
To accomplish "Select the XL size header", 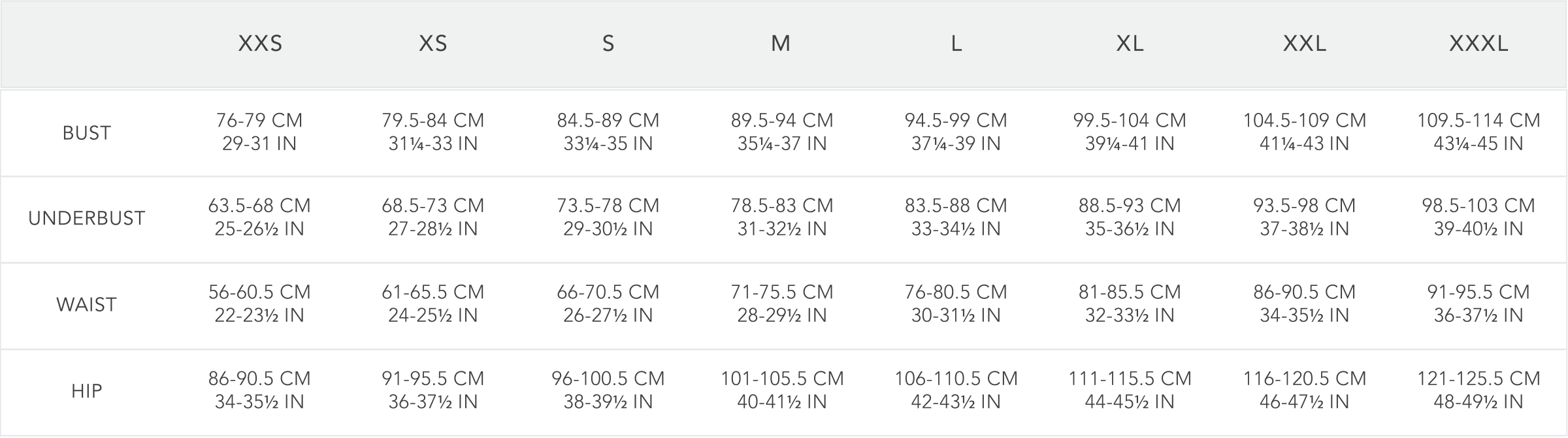I will click(x=1130, y=44).
